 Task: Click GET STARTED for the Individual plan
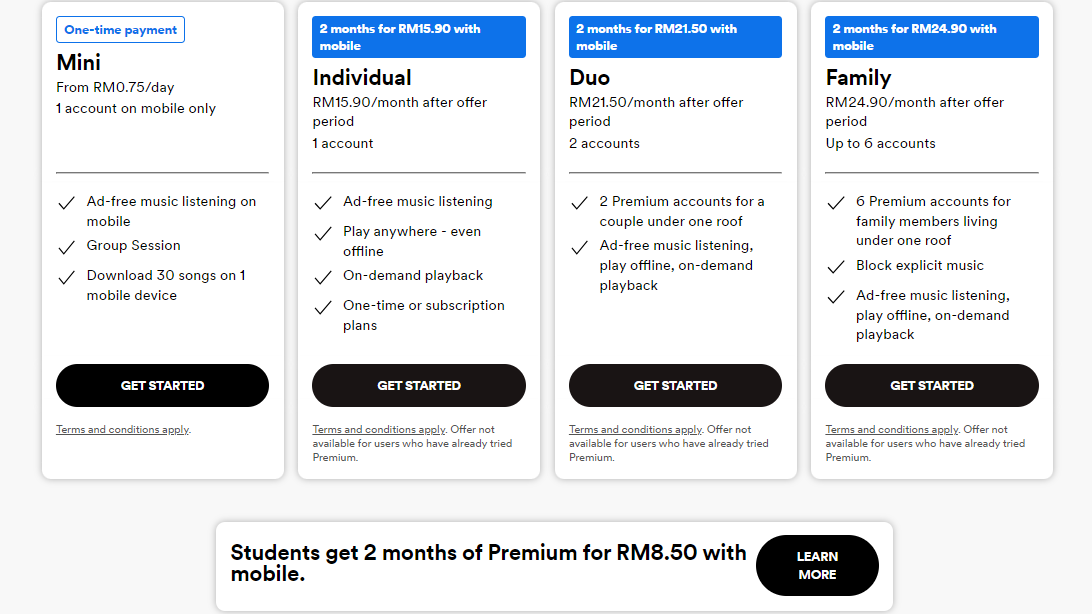(x=419, y=385)
